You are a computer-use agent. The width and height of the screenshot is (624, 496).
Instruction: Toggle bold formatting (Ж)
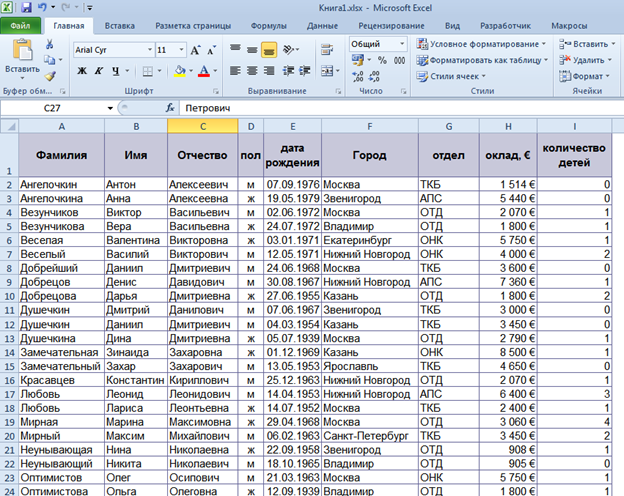[x=82, y=71]
